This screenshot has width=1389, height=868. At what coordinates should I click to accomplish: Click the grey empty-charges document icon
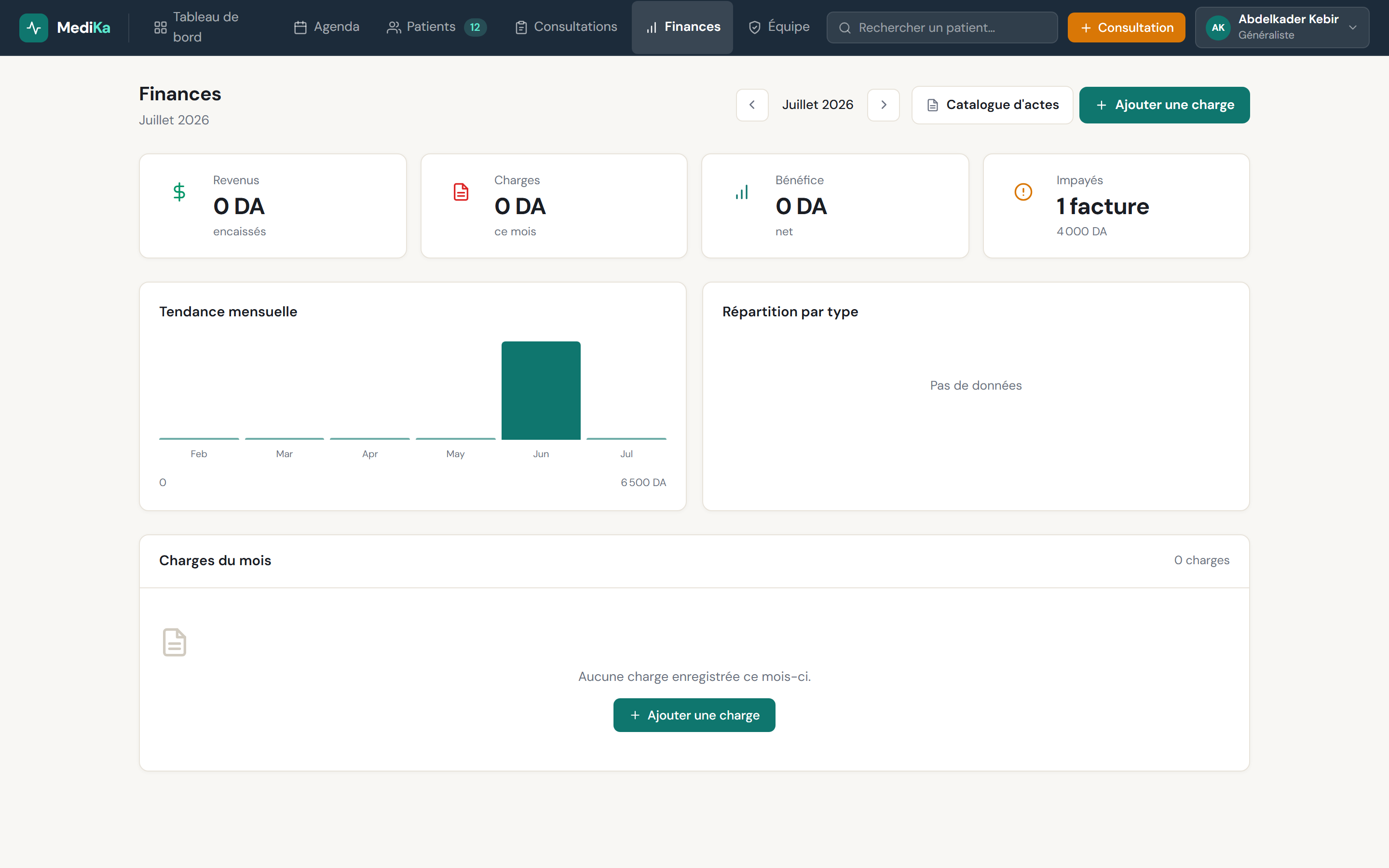pos(175,642)
